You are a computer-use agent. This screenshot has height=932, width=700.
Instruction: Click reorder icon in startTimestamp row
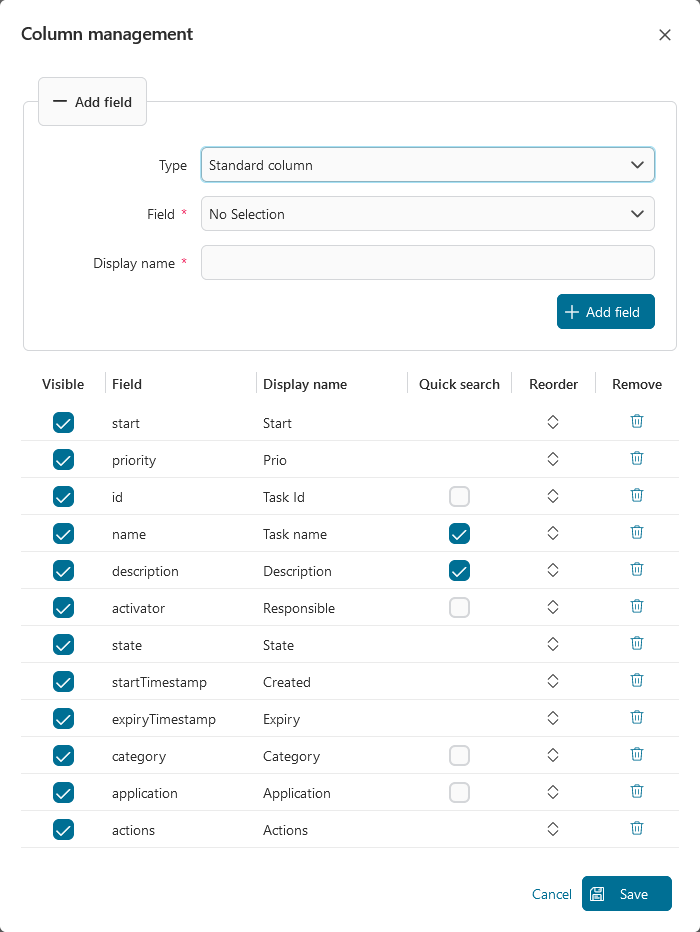553,681
